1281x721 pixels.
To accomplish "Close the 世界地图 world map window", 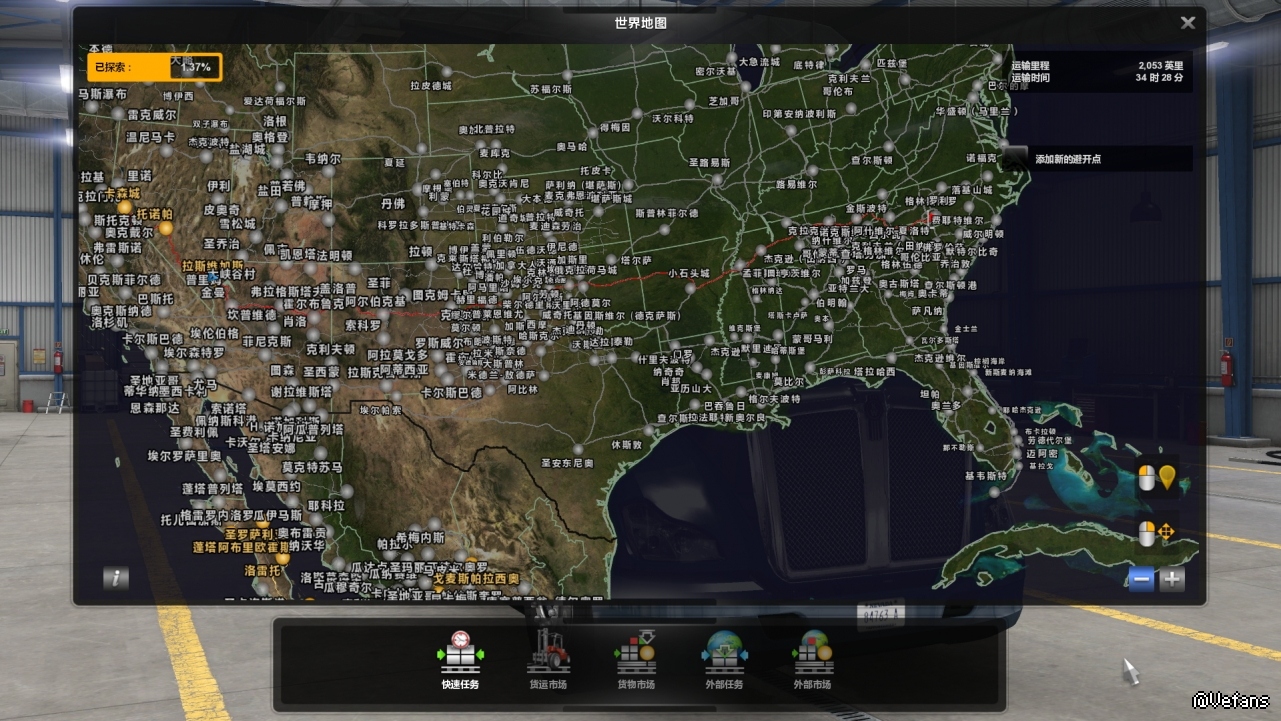I will coord(1187,22).
